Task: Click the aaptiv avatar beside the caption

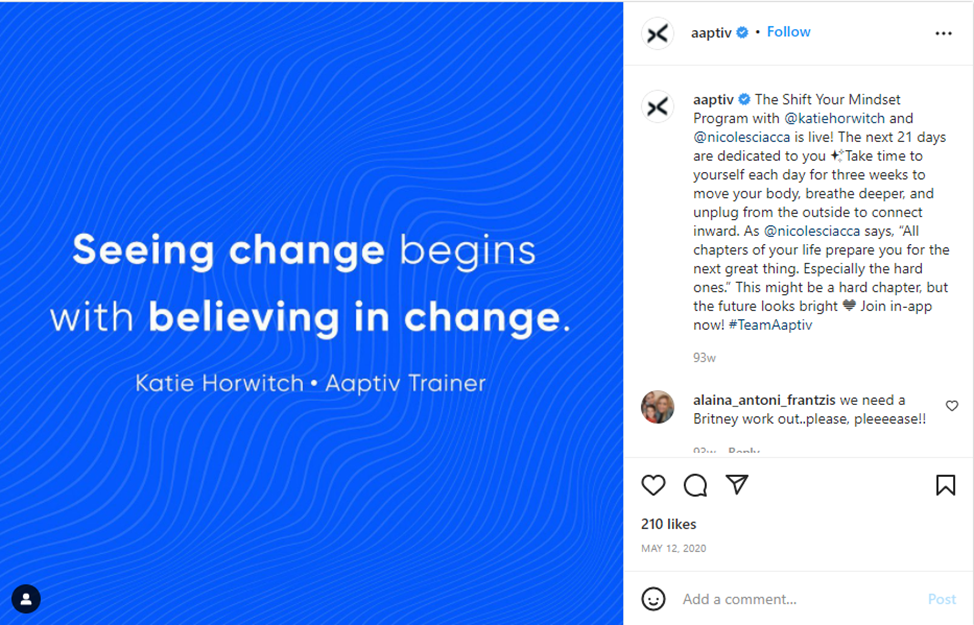Action: [657, 106]
